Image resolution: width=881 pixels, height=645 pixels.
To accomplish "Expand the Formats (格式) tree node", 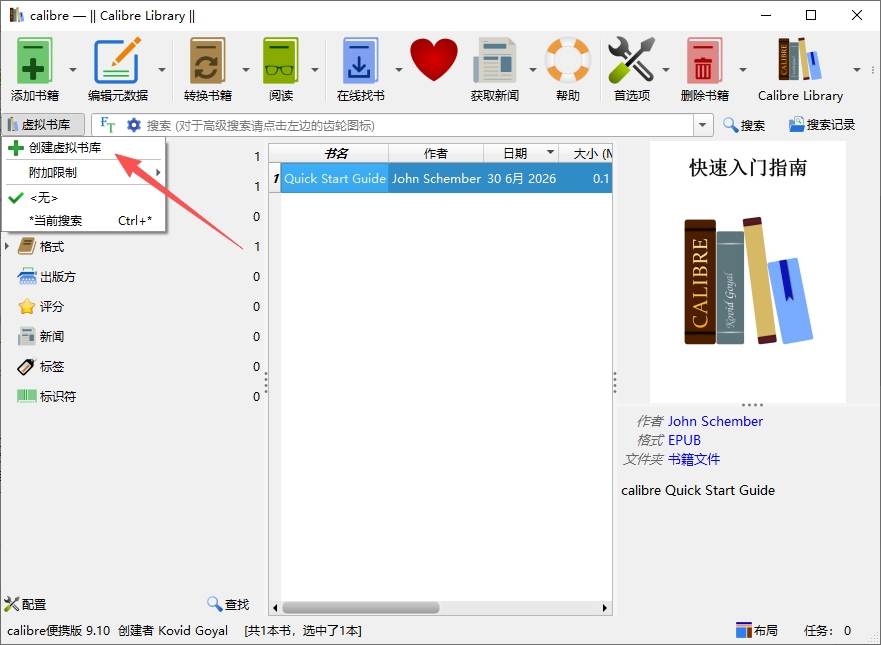I will (x=7, y=246).
